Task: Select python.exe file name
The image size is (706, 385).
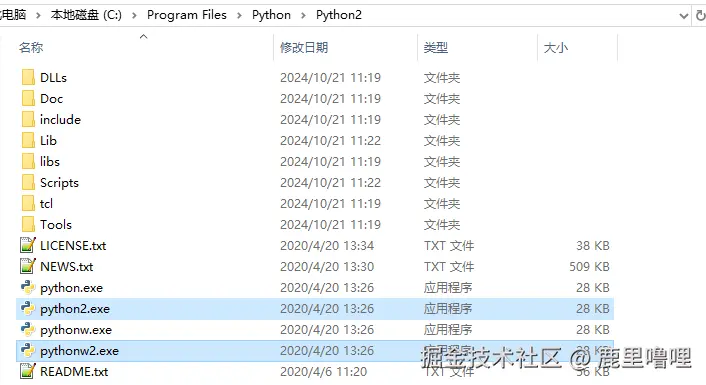Action: pos(71,288)
